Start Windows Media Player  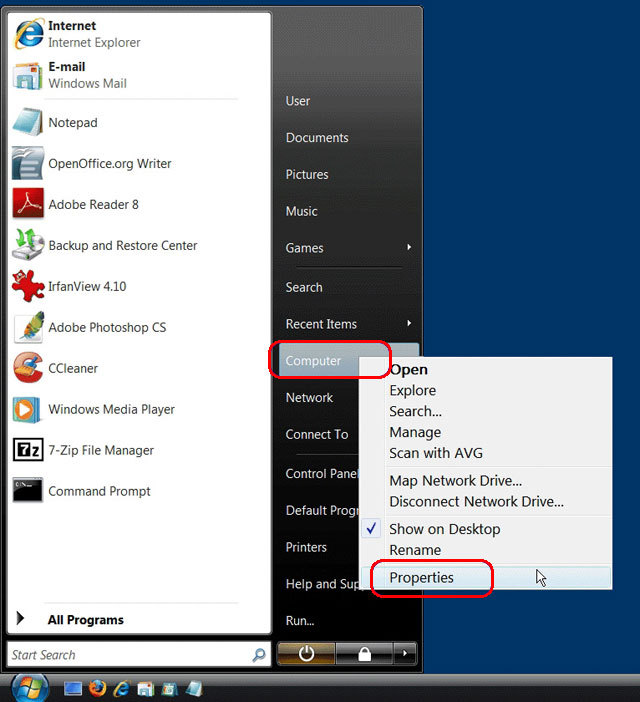(x=111, y=409)
